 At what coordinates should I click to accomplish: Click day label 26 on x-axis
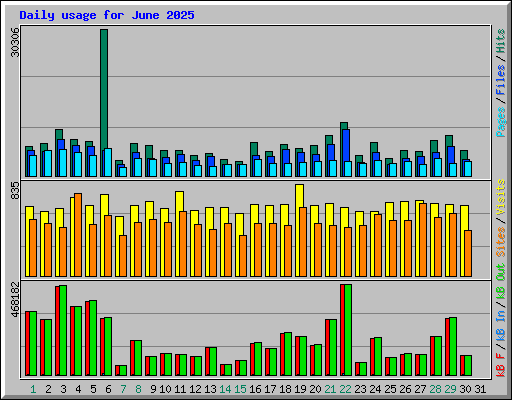pos(405,389)
